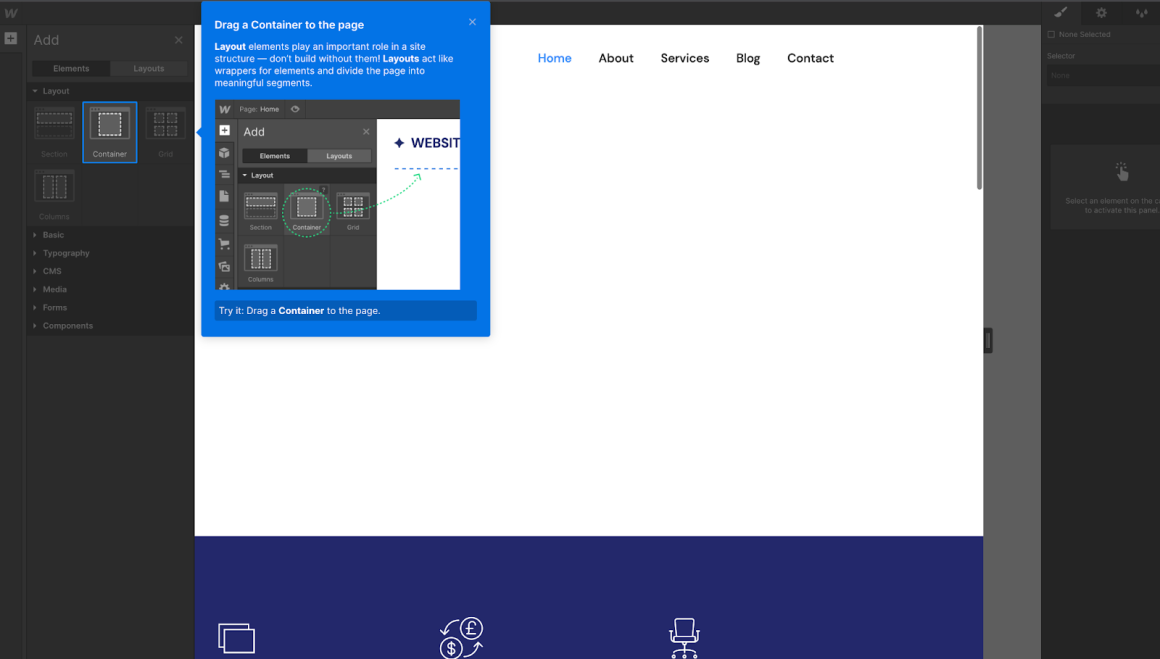This screenshot has width=1160, height=659.
Task: Click the Contact navigation link
Action: pyautogui.click(x=810, y=58)
